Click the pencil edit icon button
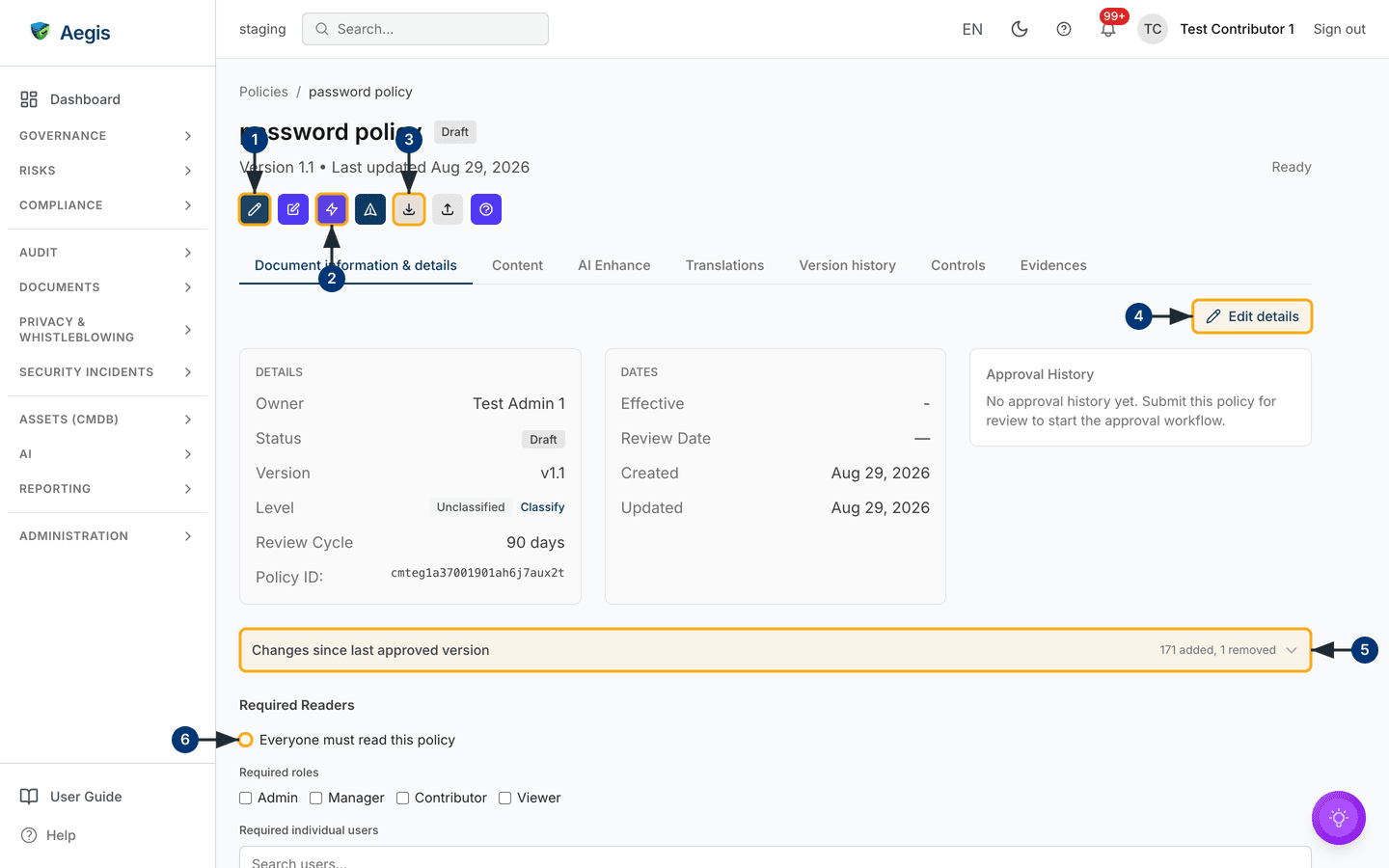Viewport: 1389px width, 868px height. 255,209
